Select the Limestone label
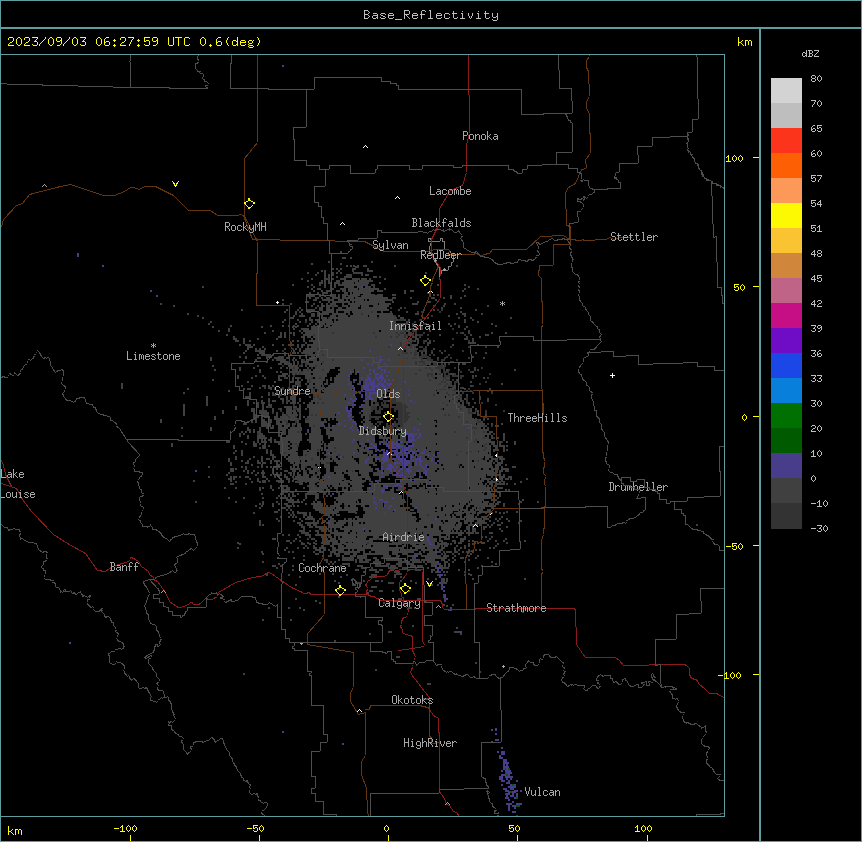The width and height of the screenshot is (862, 842). pyautogui.click(x=153, y=356)
